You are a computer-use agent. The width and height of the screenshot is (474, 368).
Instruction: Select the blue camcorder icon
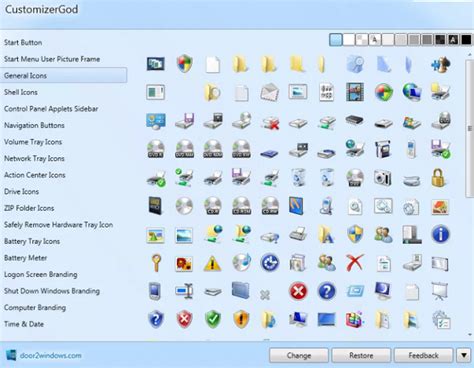tap(383, 149)
